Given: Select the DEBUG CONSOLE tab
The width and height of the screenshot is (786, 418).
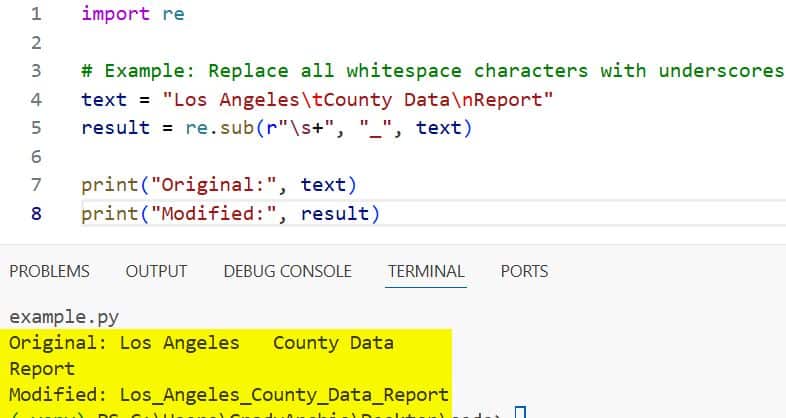Looking at the screenshot, I should point(287,271).
